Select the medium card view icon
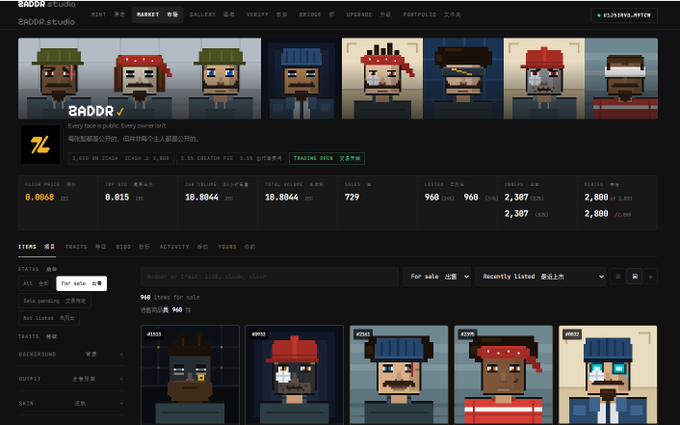This screenshot has width=680, height=425. click(x=634, y=276)
